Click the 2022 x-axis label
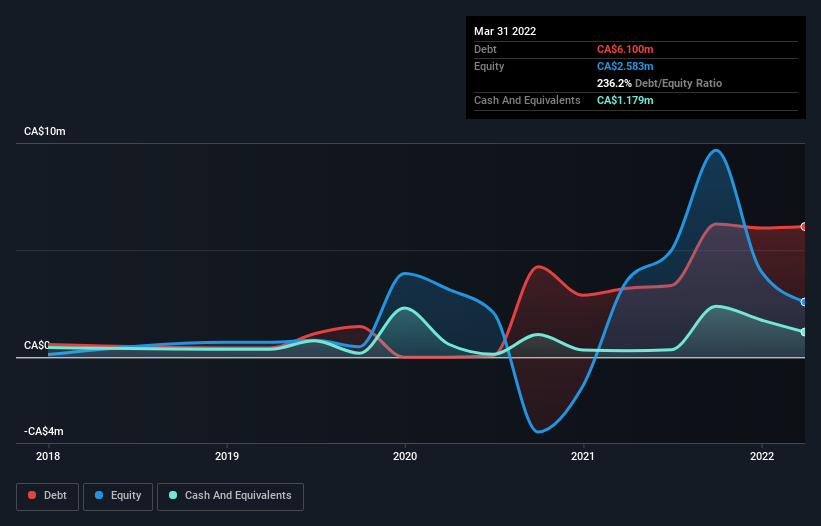The image size is (821, 526). click(x=762, y=456)
